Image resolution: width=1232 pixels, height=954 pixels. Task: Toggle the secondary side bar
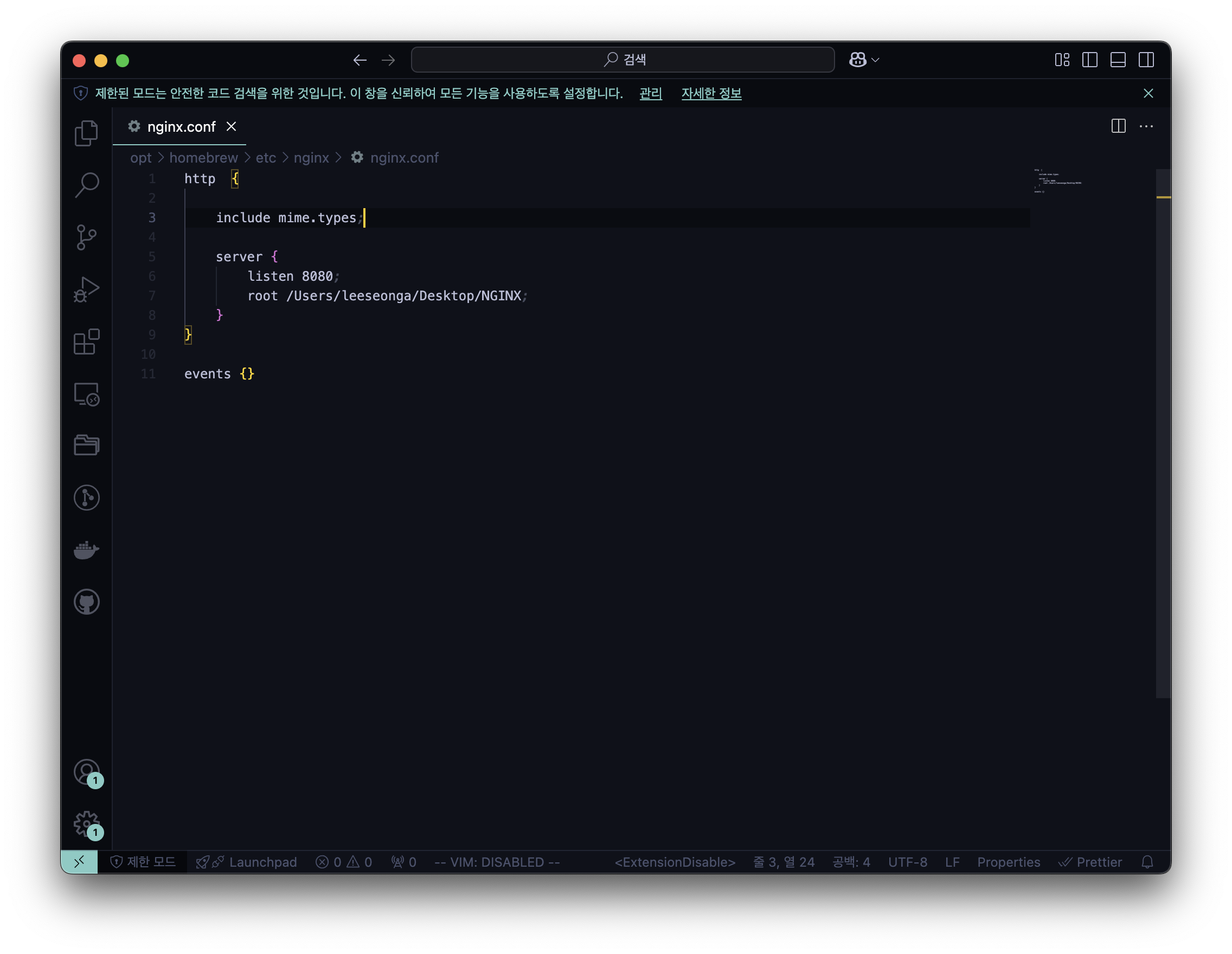[1146, 60]
